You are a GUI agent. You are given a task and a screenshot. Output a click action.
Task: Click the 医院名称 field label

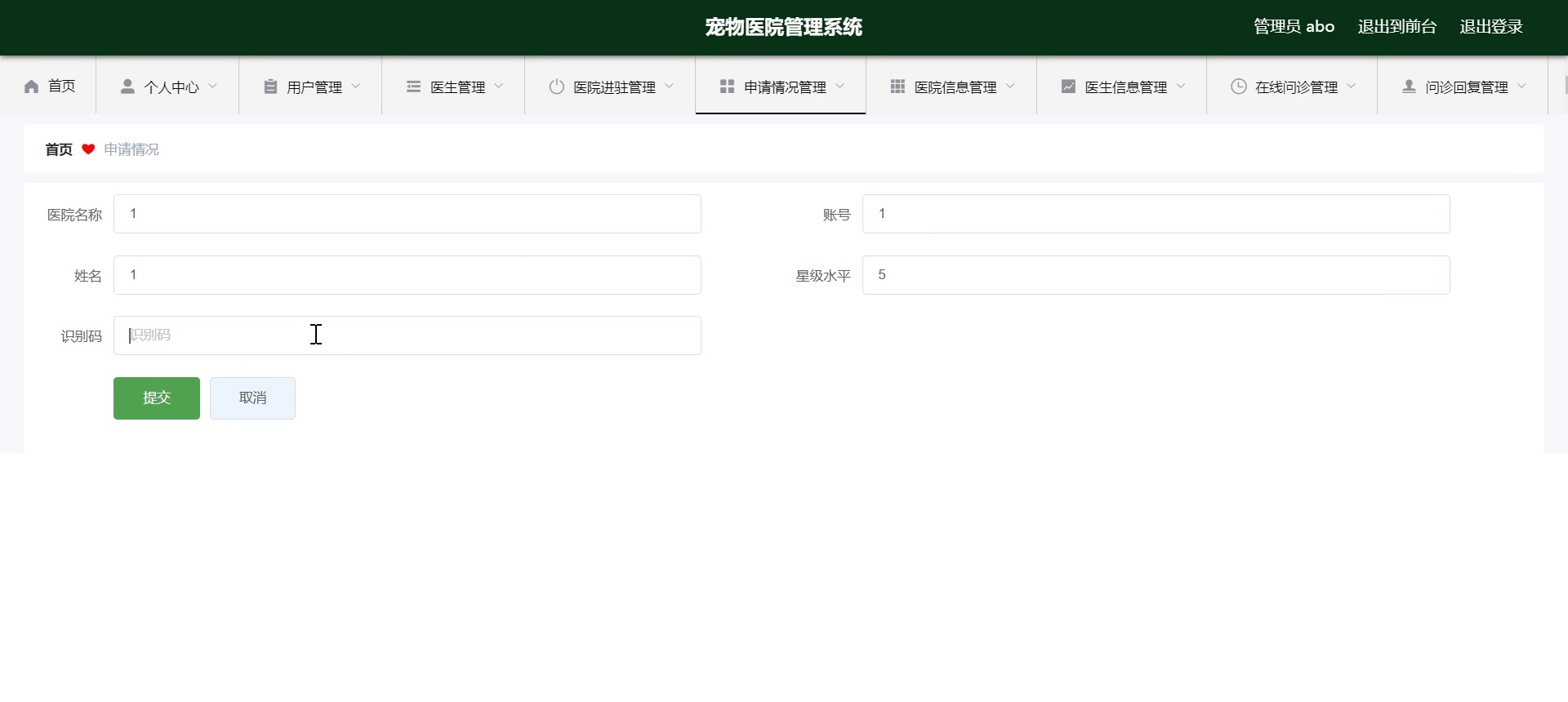pyautogui.click(x=74, y=215)
